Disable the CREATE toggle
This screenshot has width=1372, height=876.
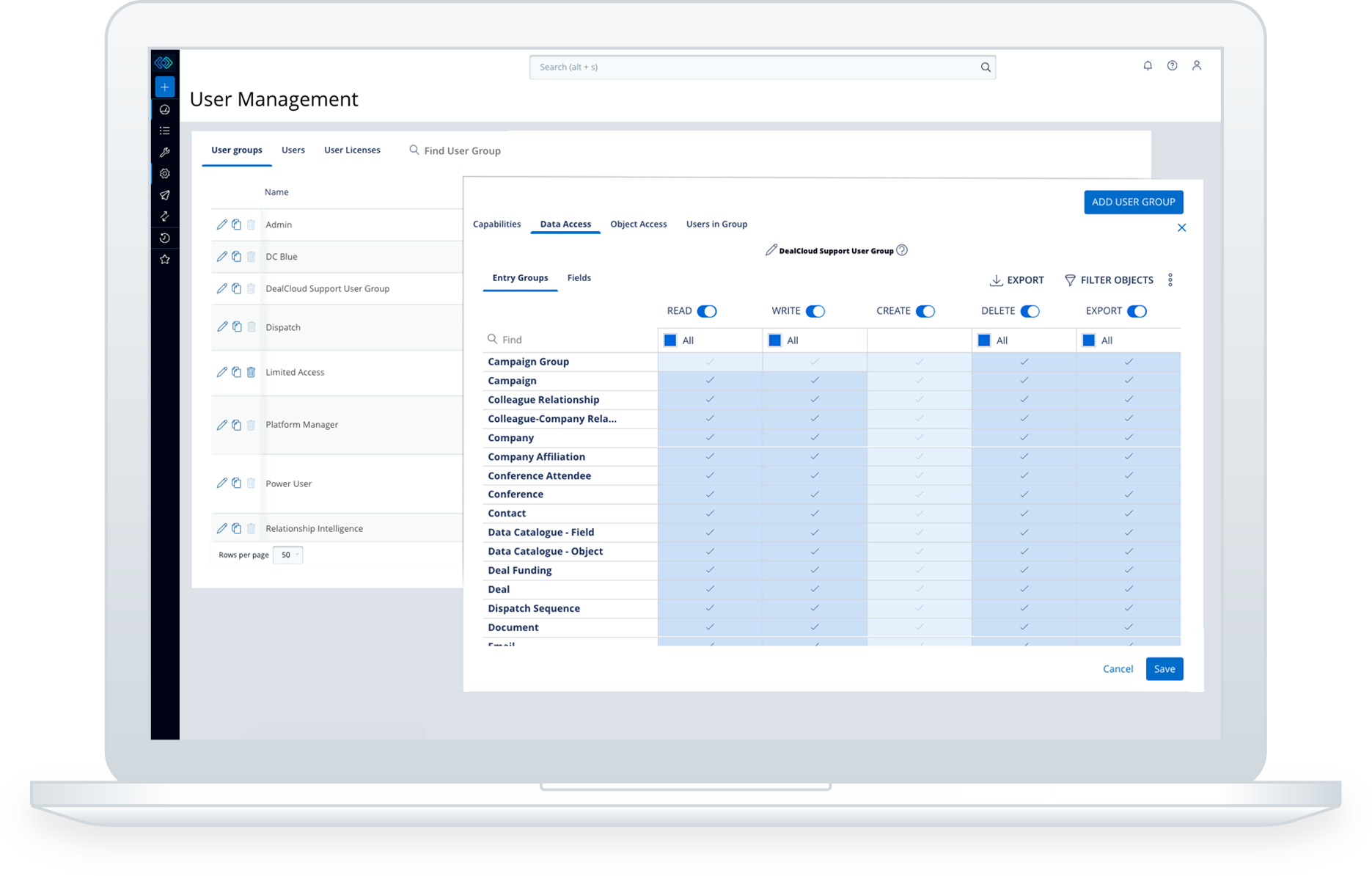925,311
